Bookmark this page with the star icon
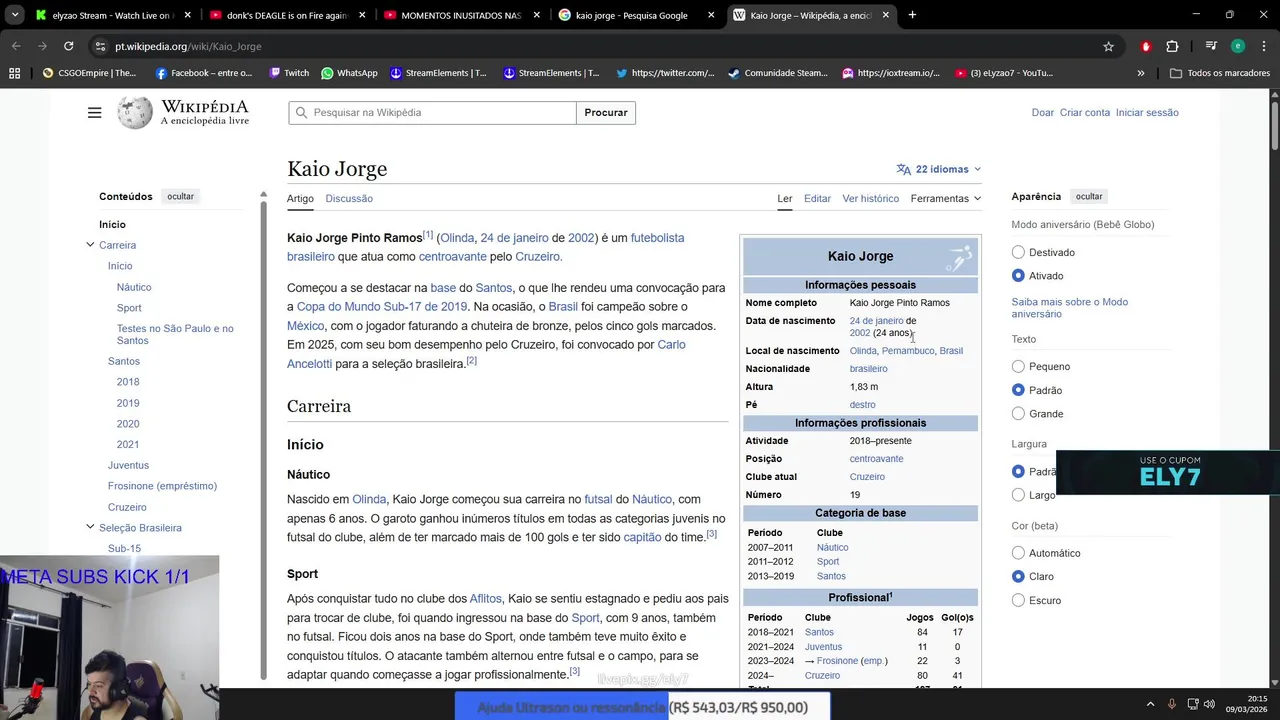This screenshot has width=1280, height=720. (x=1108, y=46)
